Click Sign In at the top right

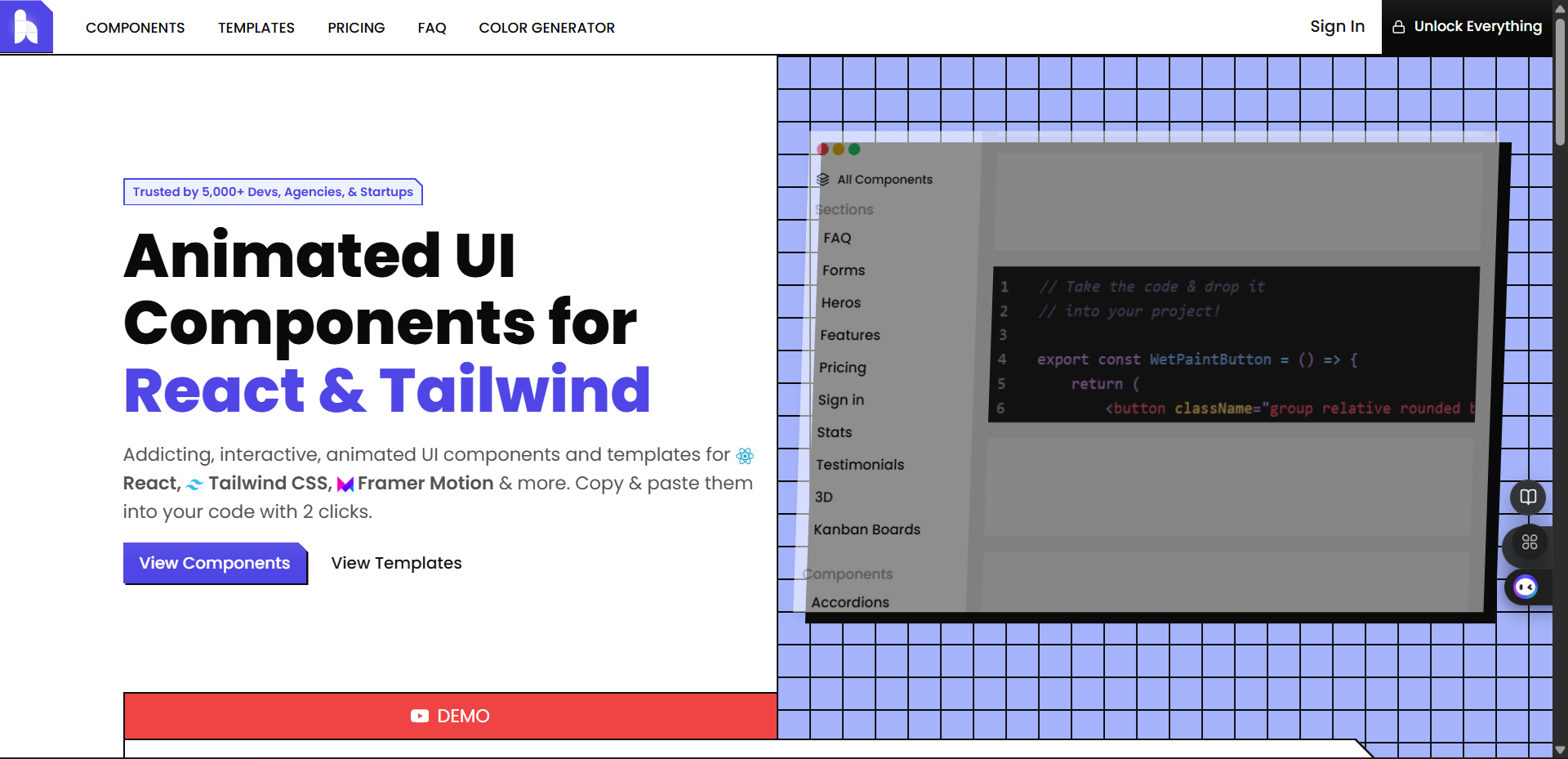coord(1337,25)
